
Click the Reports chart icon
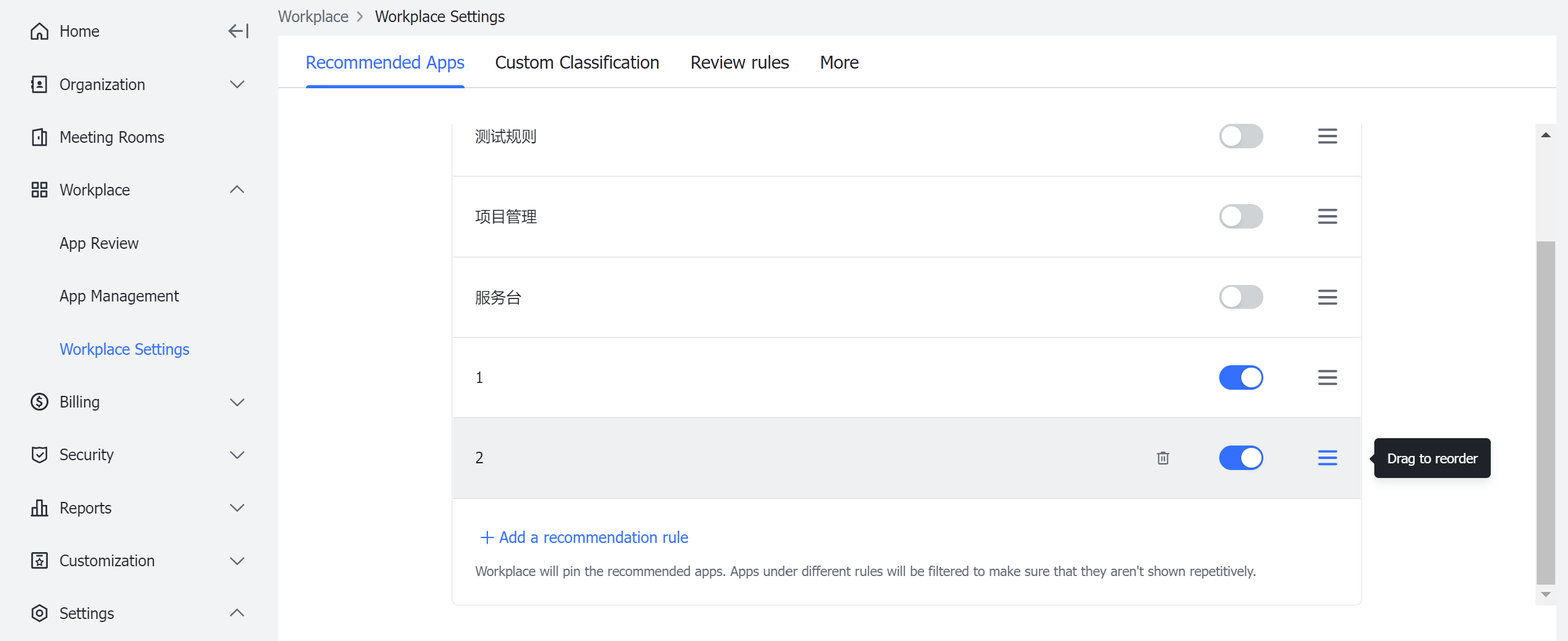point(39,507)
